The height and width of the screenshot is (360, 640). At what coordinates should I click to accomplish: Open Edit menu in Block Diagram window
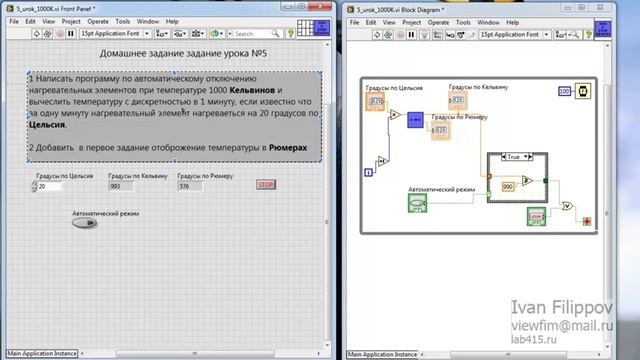(371, 22)
